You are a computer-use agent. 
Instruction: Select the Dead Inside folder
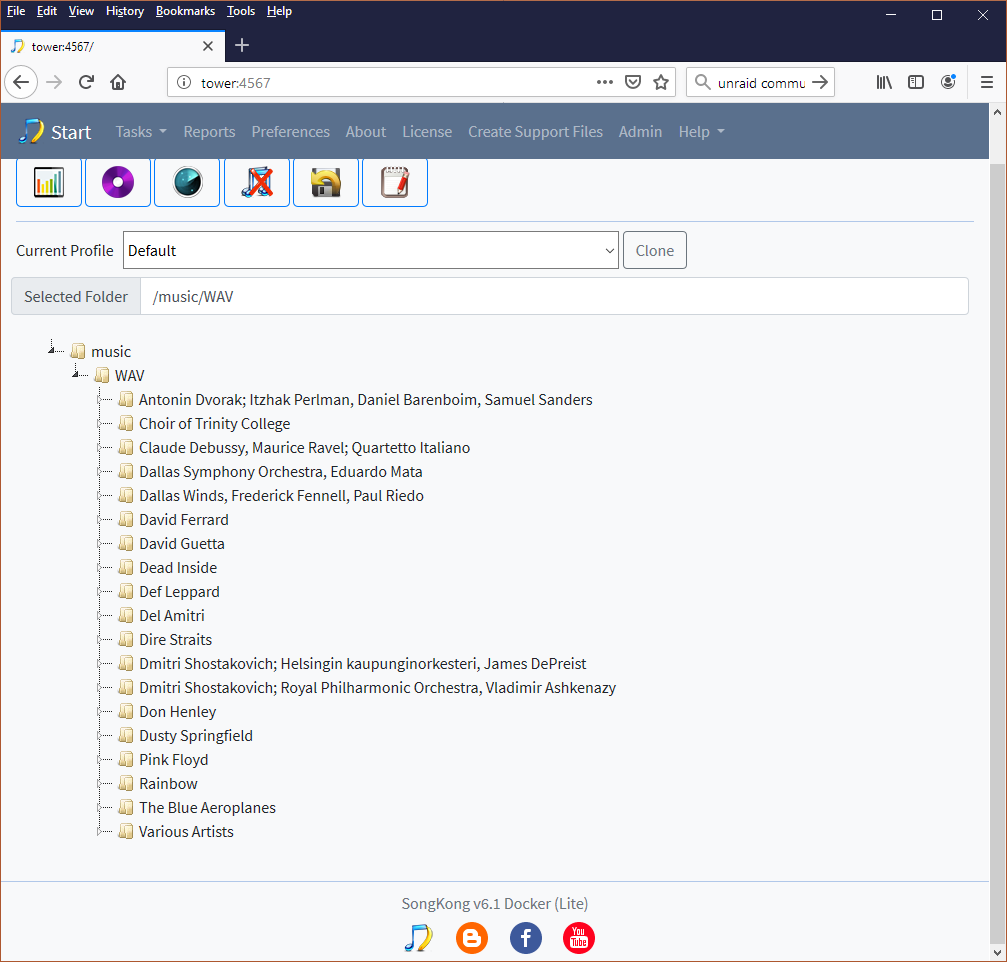click(x=178, y=568)
